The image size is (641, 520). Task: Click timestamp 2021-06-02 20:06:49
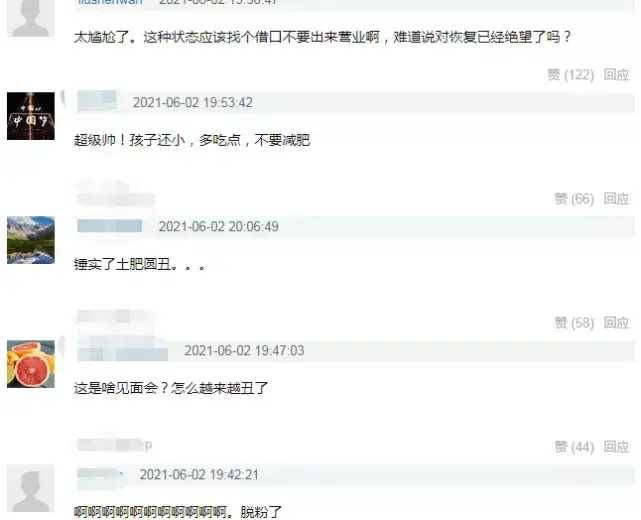219,226
